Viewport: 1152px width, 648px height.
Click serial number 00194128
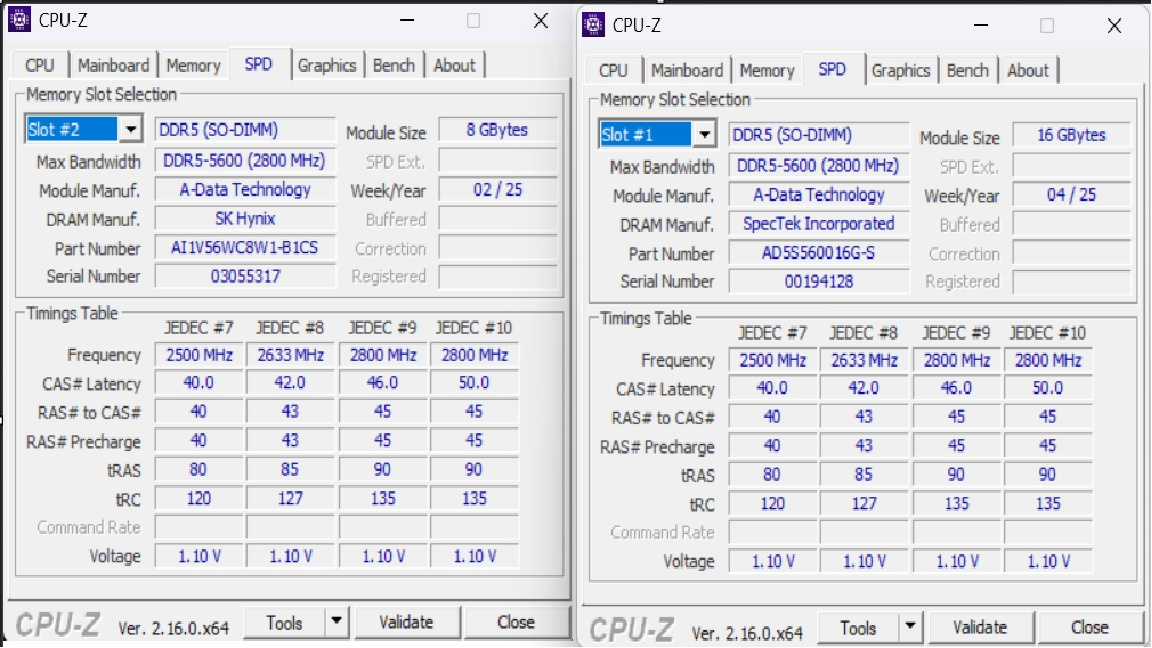[x=818, y=281]
